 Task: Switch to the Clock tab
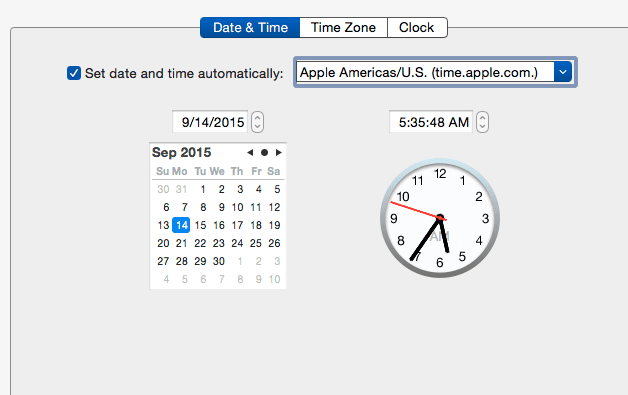[417, 28]
